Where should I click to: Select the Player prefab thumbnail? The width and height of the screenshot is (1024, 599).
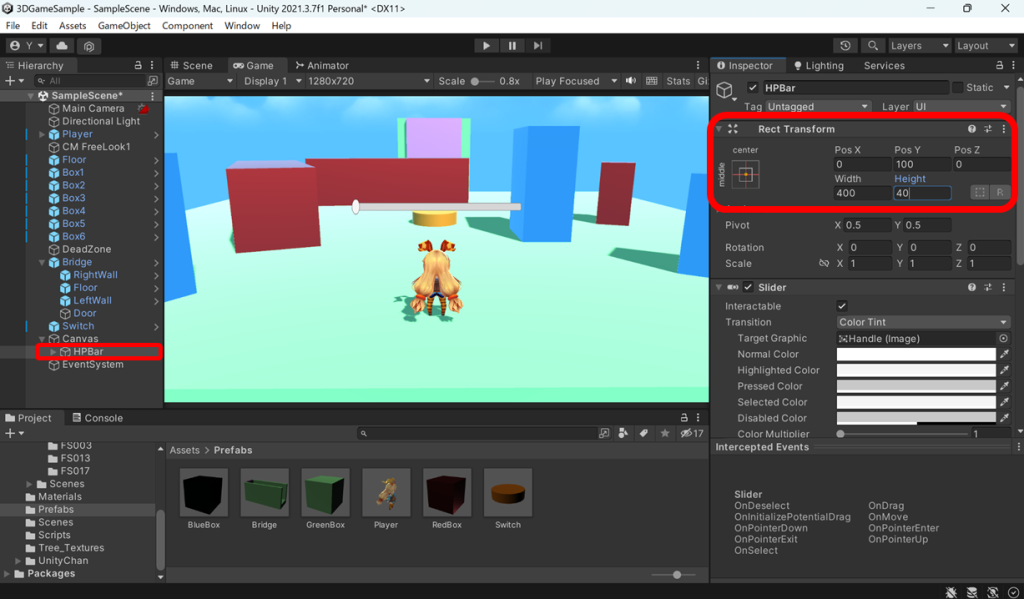[x=386, y=492]
